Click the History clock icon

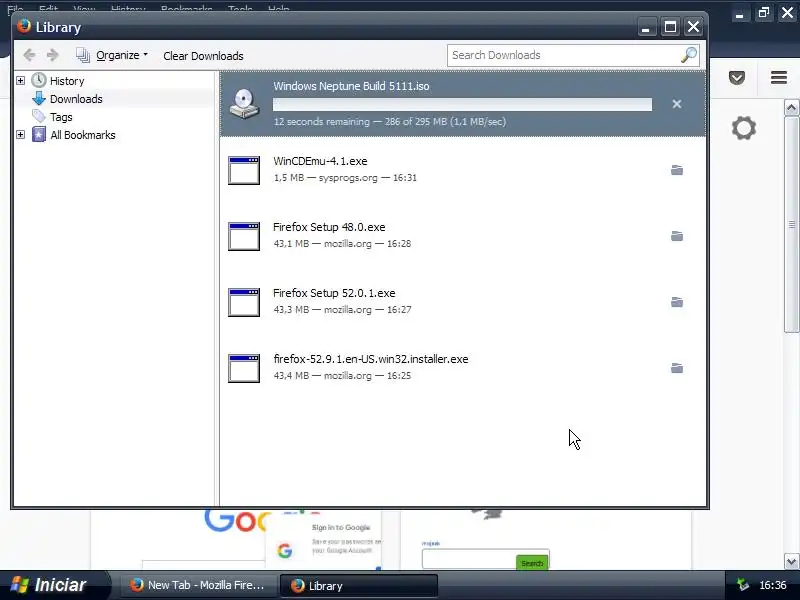(x=39, y=80)
